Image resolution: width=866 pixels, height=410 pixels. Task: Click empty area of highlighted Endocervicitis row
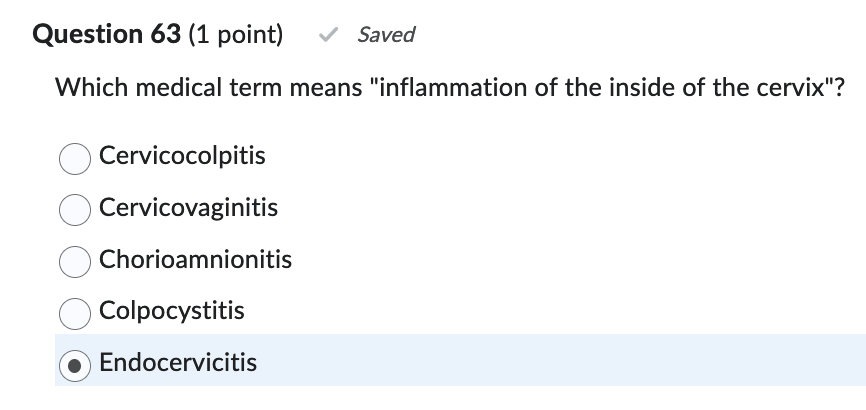(x=560, y=362)
